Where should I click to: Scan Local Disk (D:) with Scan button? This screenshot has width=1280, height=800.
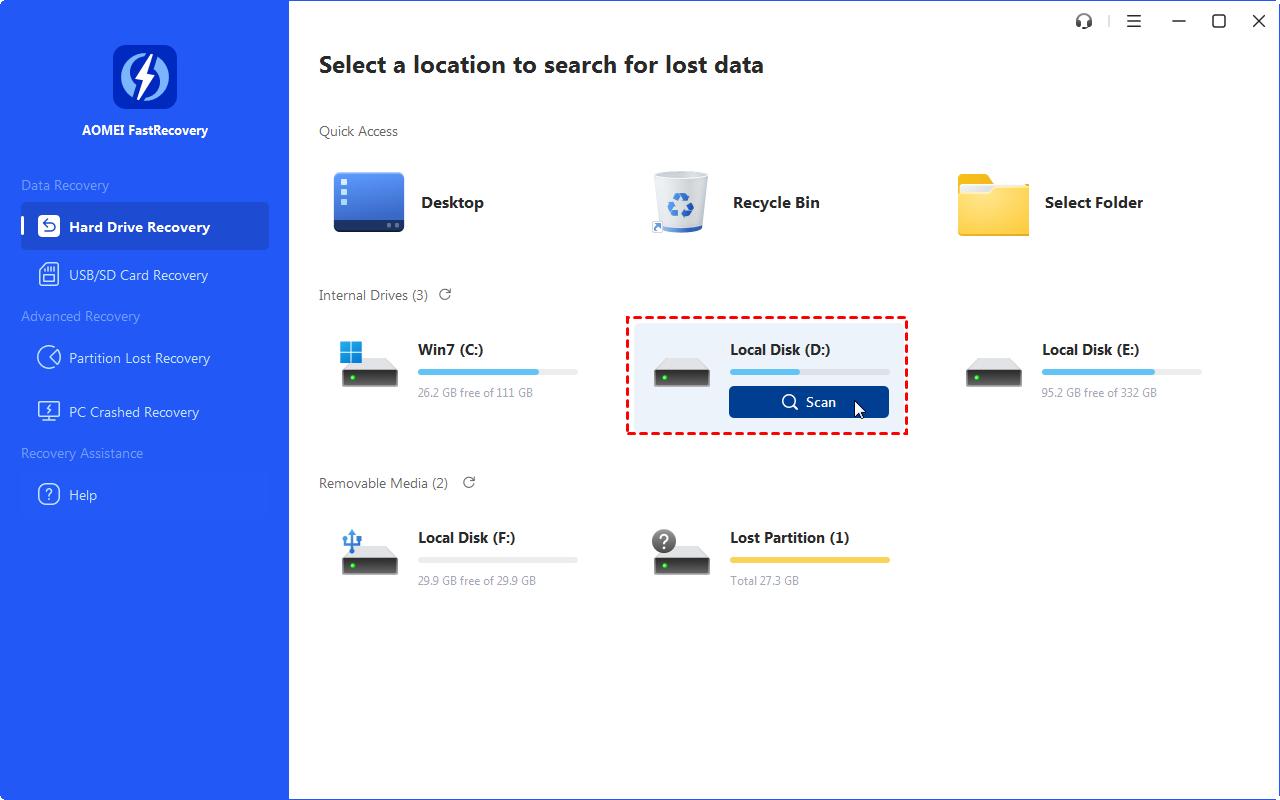click(809, 402)
